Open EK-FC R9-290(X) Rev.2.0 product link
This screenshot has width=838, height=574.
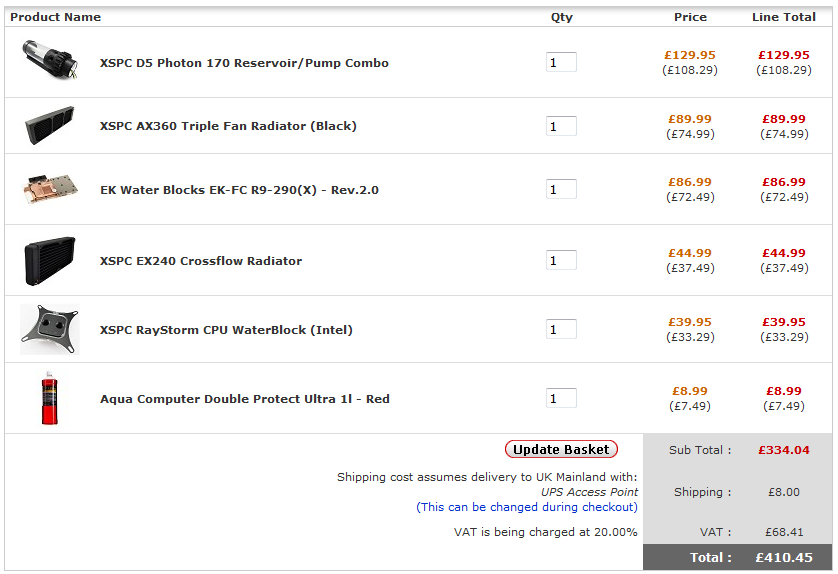click(x=239, y=190)
